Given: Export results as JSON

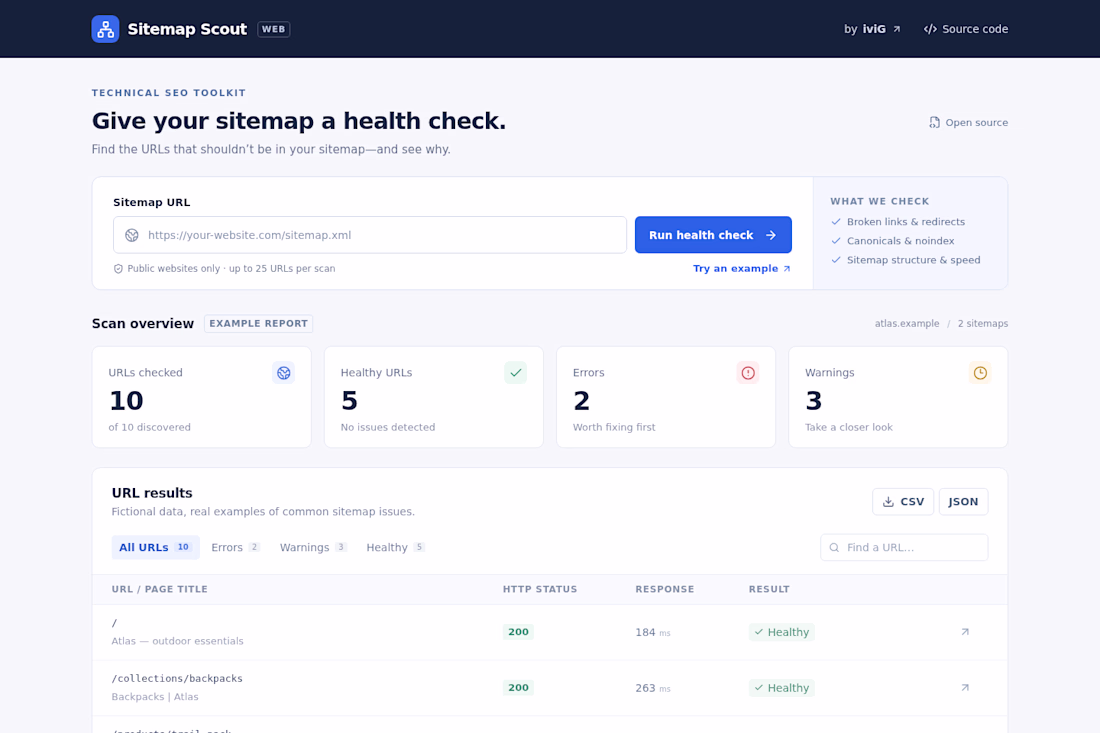Looking at the screenshot, I should [963, 502].
